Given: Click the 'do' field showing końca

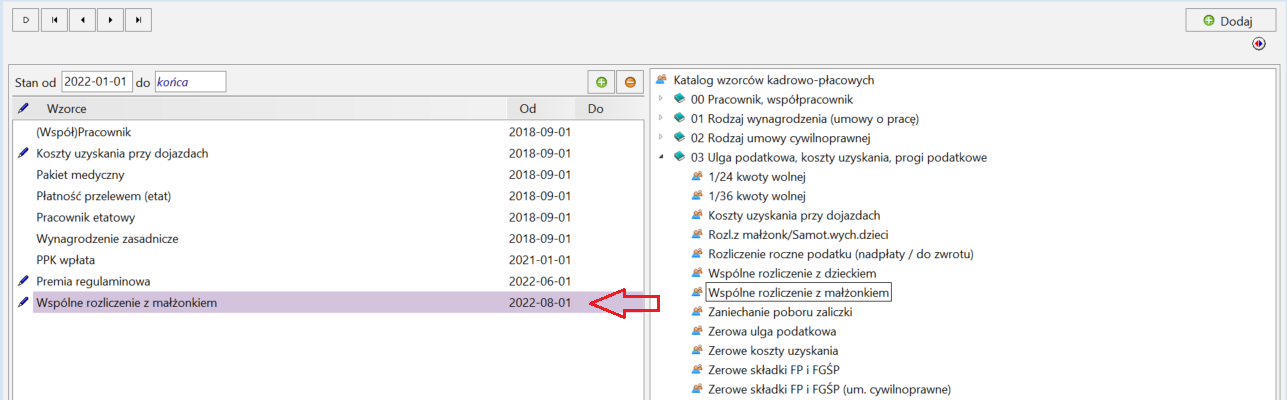Looking at the screenshot, I should (x=190, y=81).
